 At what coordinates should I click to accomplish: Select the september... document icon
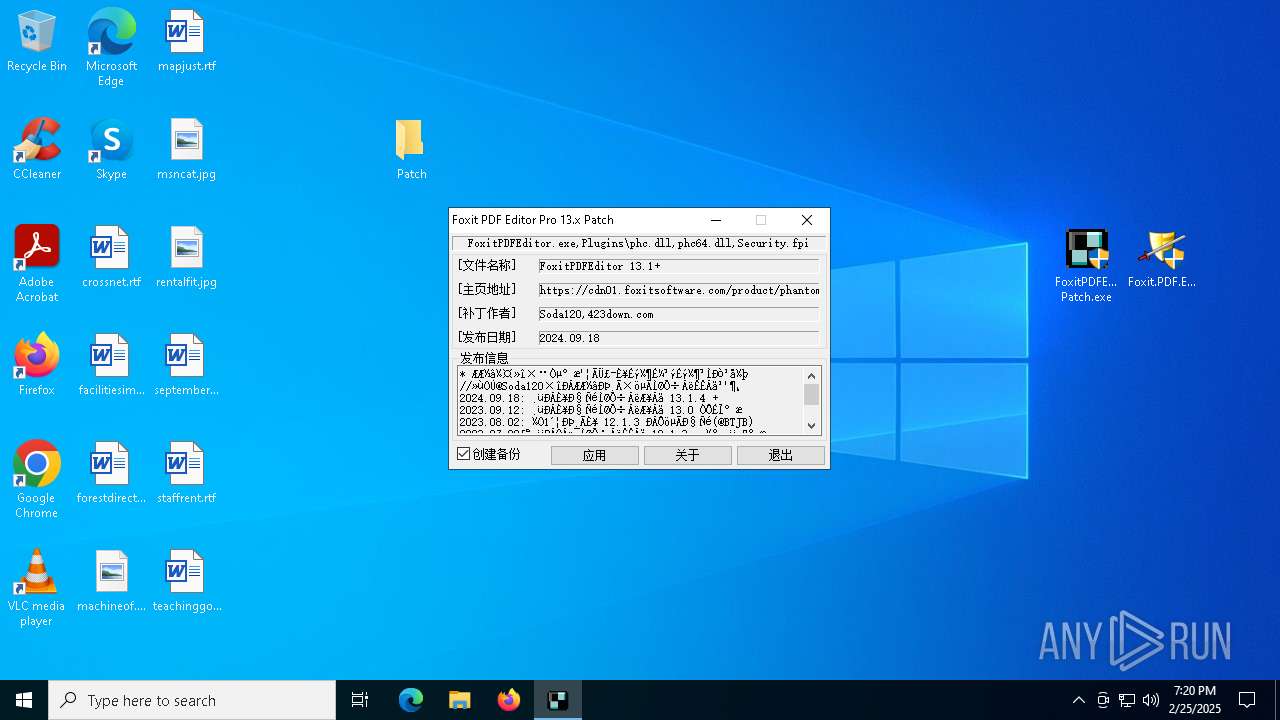pos(186,366)
